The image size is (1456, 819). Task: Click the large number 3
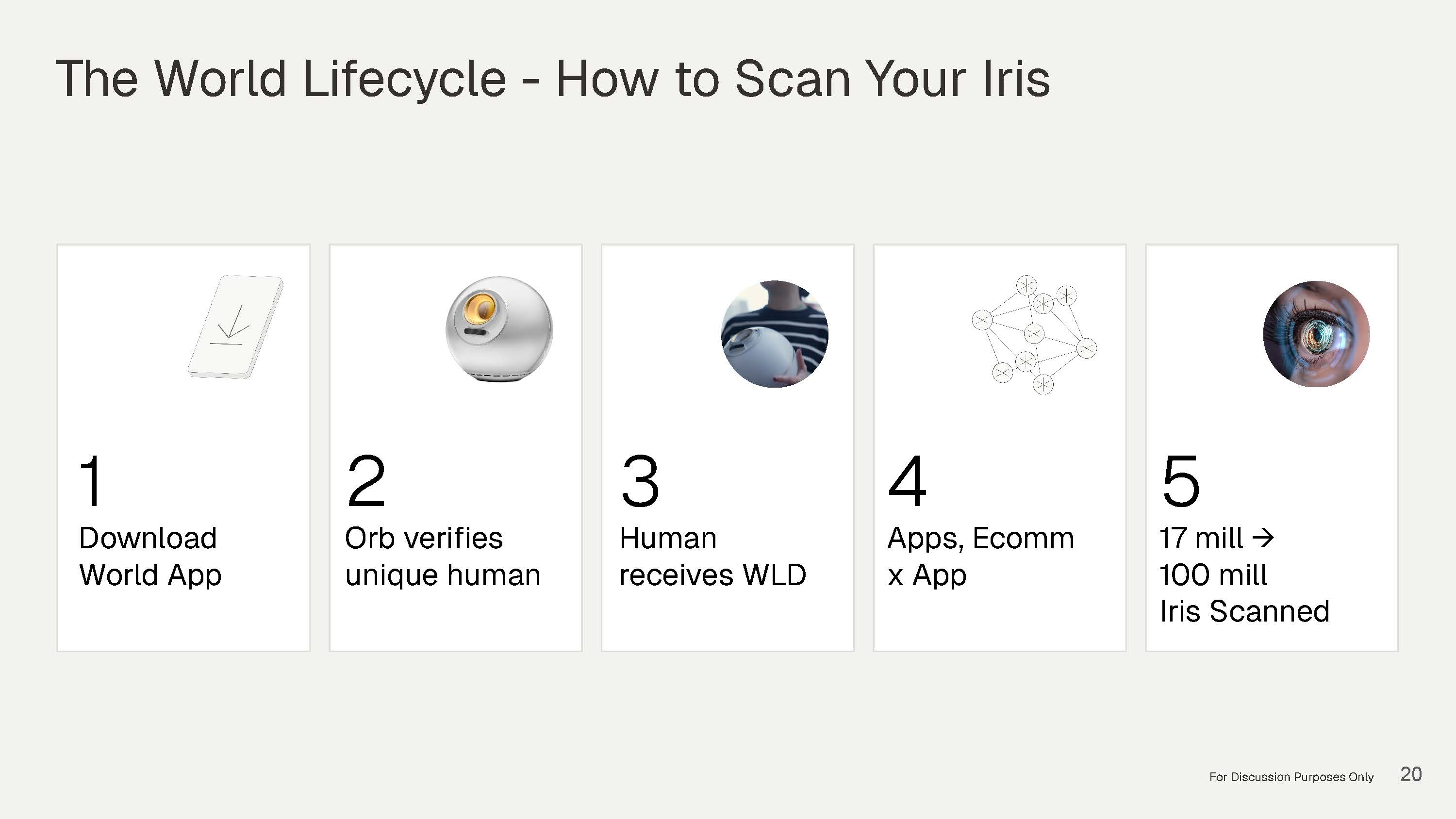click(x=640, y=481)
